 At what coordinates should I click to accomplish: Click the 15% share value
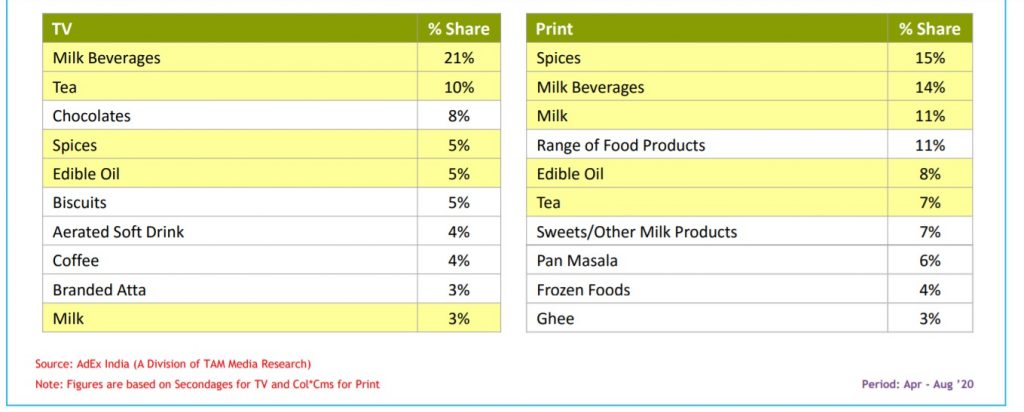pos(929,58)
